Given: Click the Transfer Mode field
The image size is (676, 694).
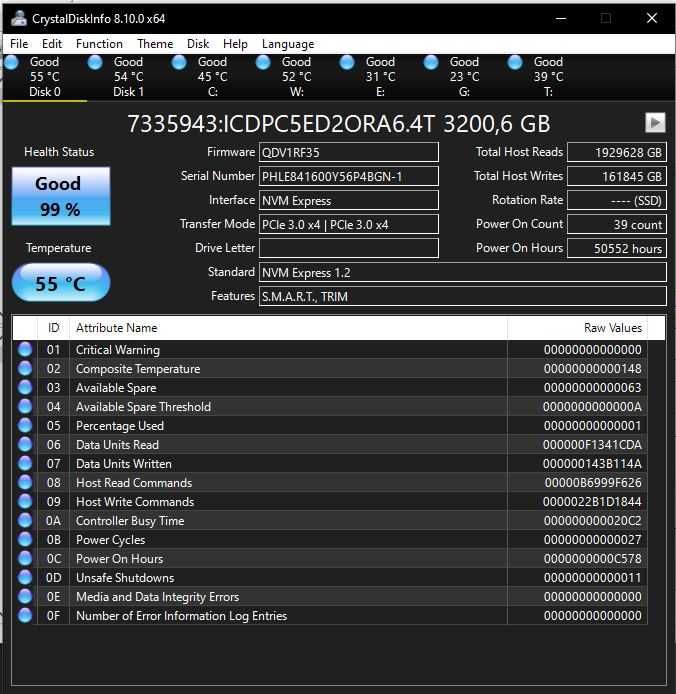Looking at the screenshot, I should [349, 224].
